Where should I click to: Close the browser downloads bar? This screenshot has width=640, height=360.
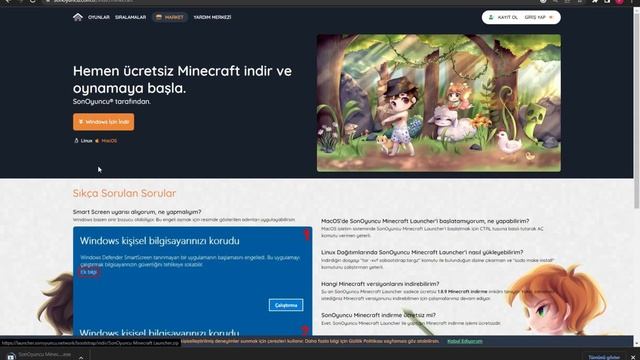point(633,357)
